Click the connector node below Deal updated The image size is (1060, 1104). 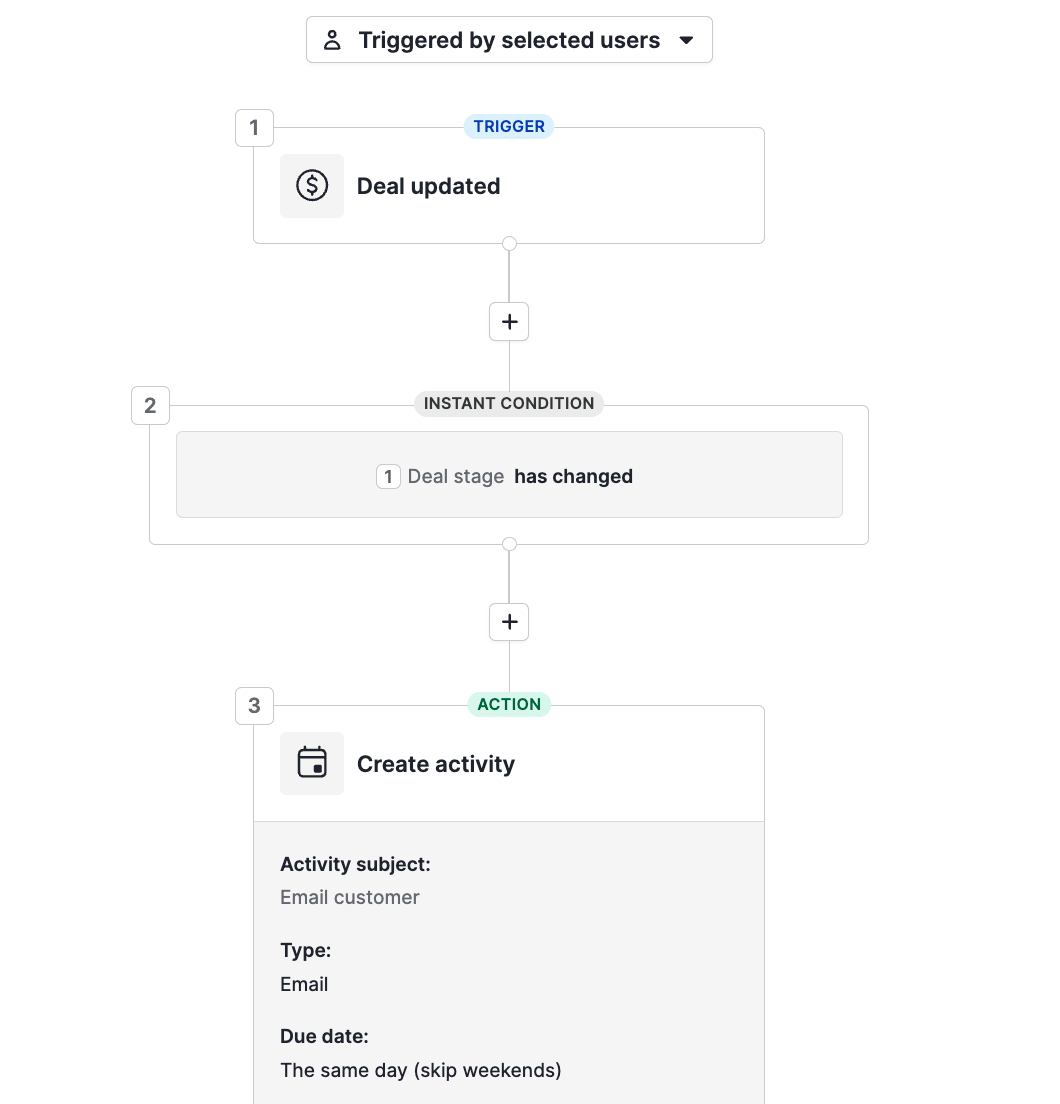509,243
